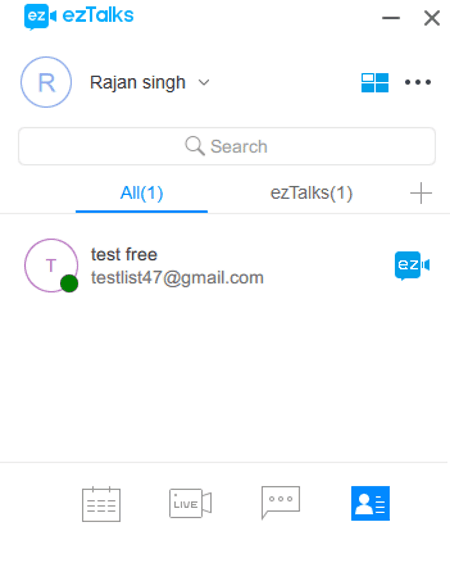
Task: Open the meetings schedule calendar icon
Action: (101, 504)
